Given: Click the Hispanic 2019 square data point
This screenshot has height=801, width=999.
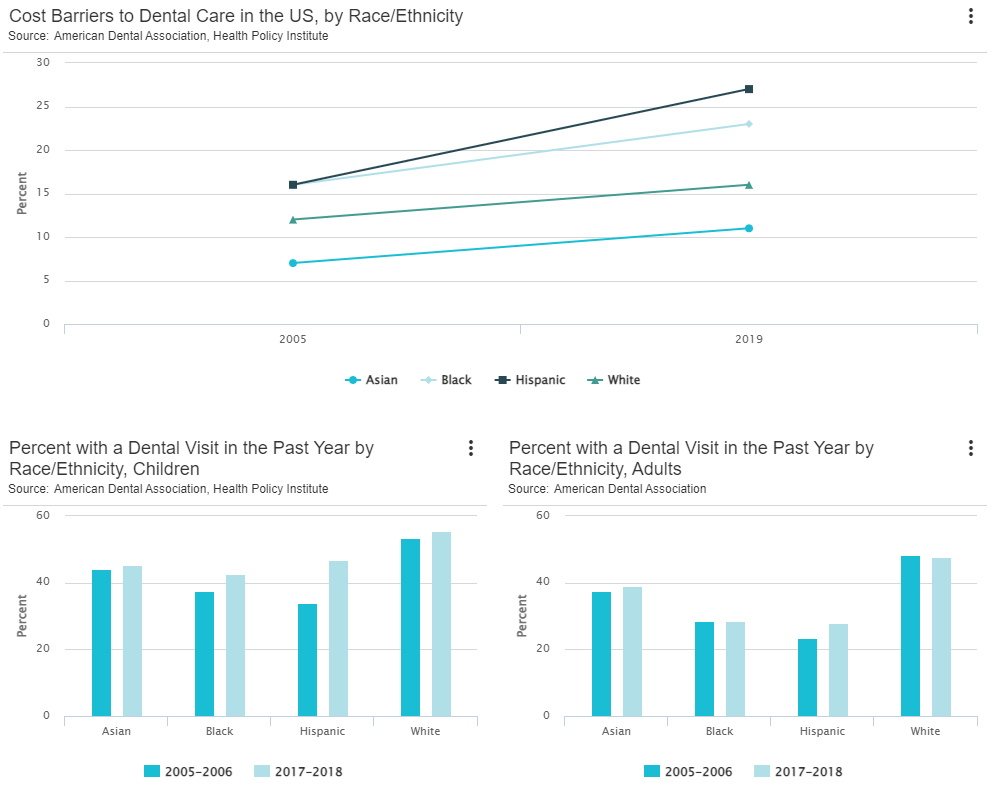Looking at the screenshot, I should tap(749, 89).
